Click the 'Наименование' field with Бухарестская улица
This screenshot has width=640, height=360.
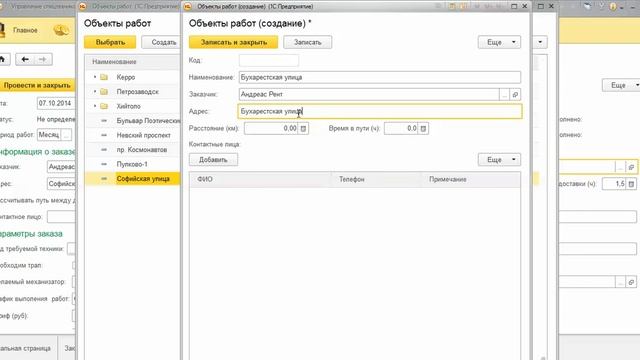click(380, 77)
